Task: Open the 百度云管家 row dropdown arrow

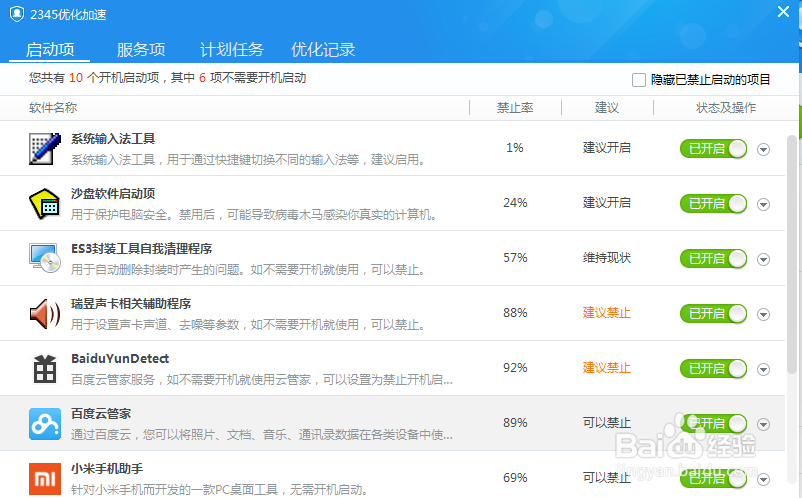Action: tap(763, 424)
